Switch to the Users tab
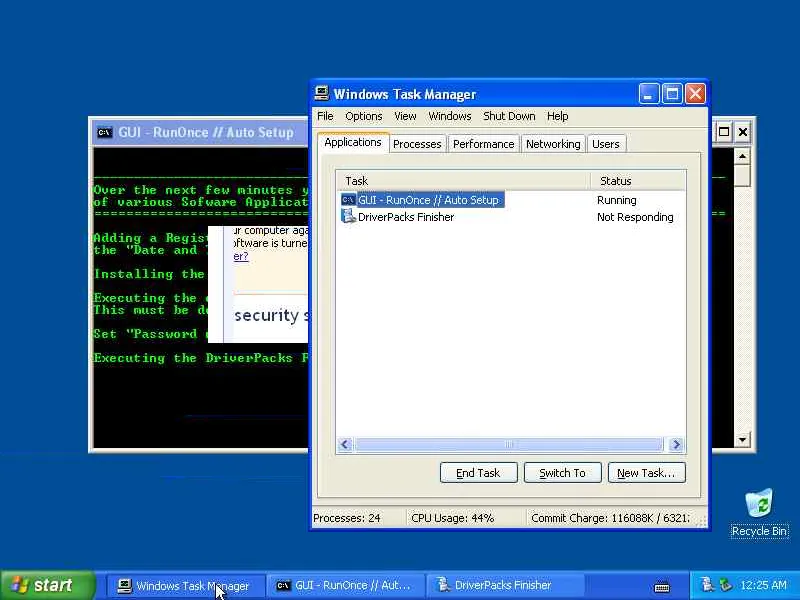This screenshot has width=800, height=600. pyautogui.click(x=606, y=144)
